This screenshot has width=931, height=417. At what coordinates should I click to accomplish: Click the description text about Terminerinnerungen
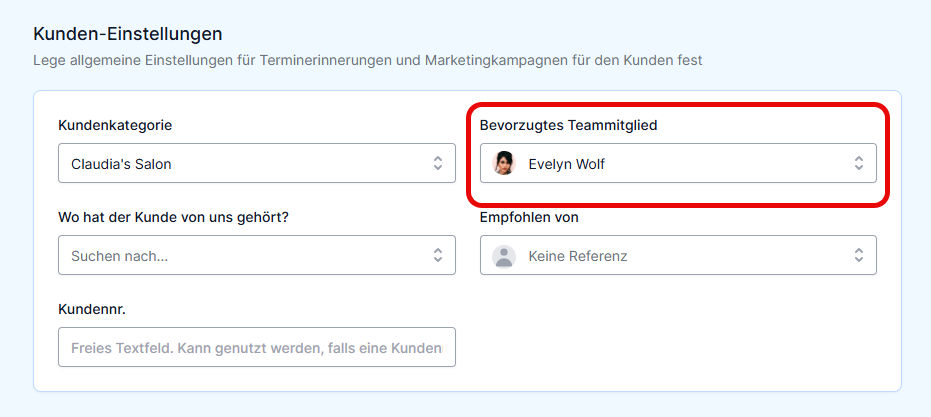click(x=368, y=61)
